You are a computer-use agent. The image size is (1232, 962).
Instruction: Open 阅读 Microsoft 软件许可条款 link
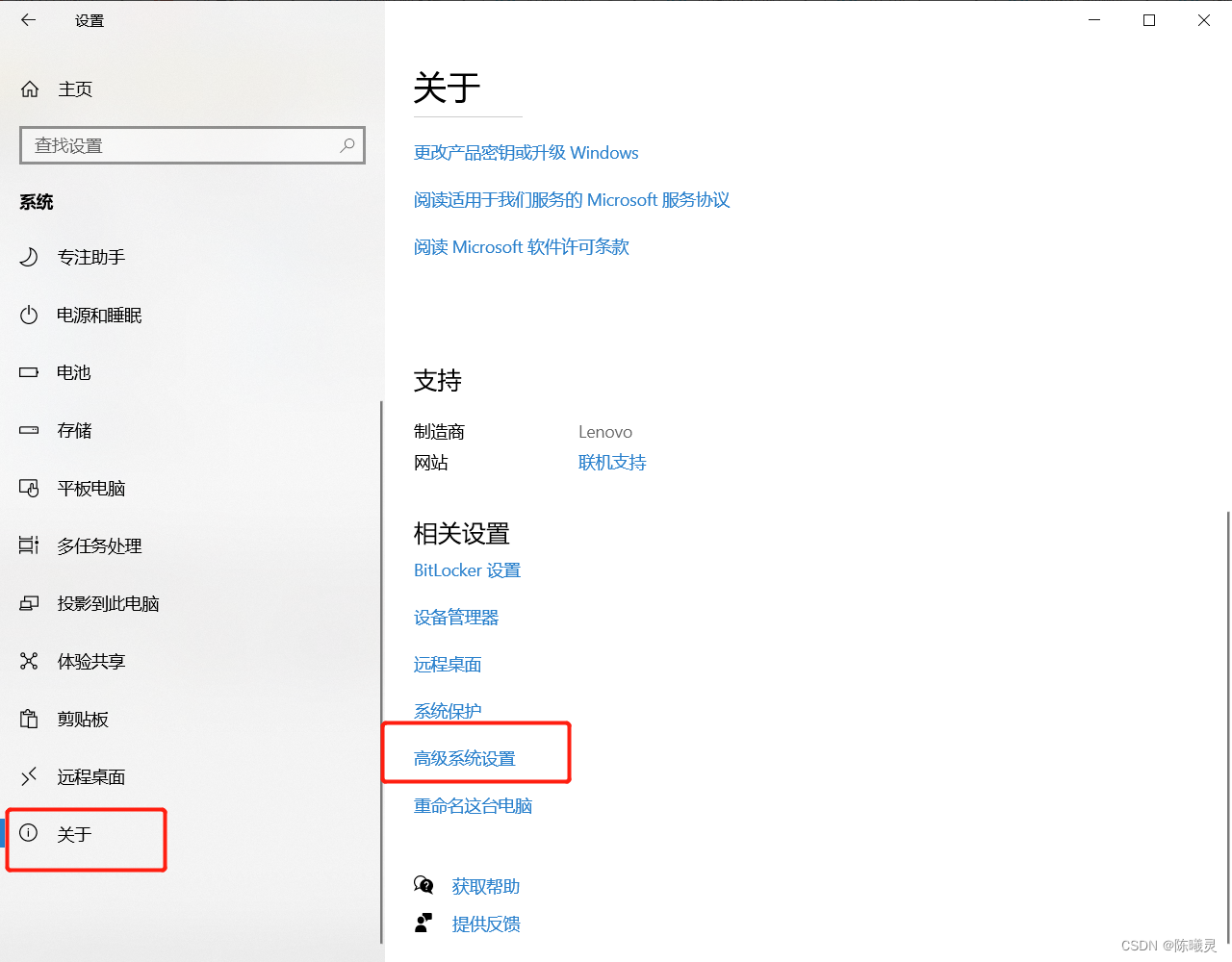pyautogui.click(x=522, y=247)
